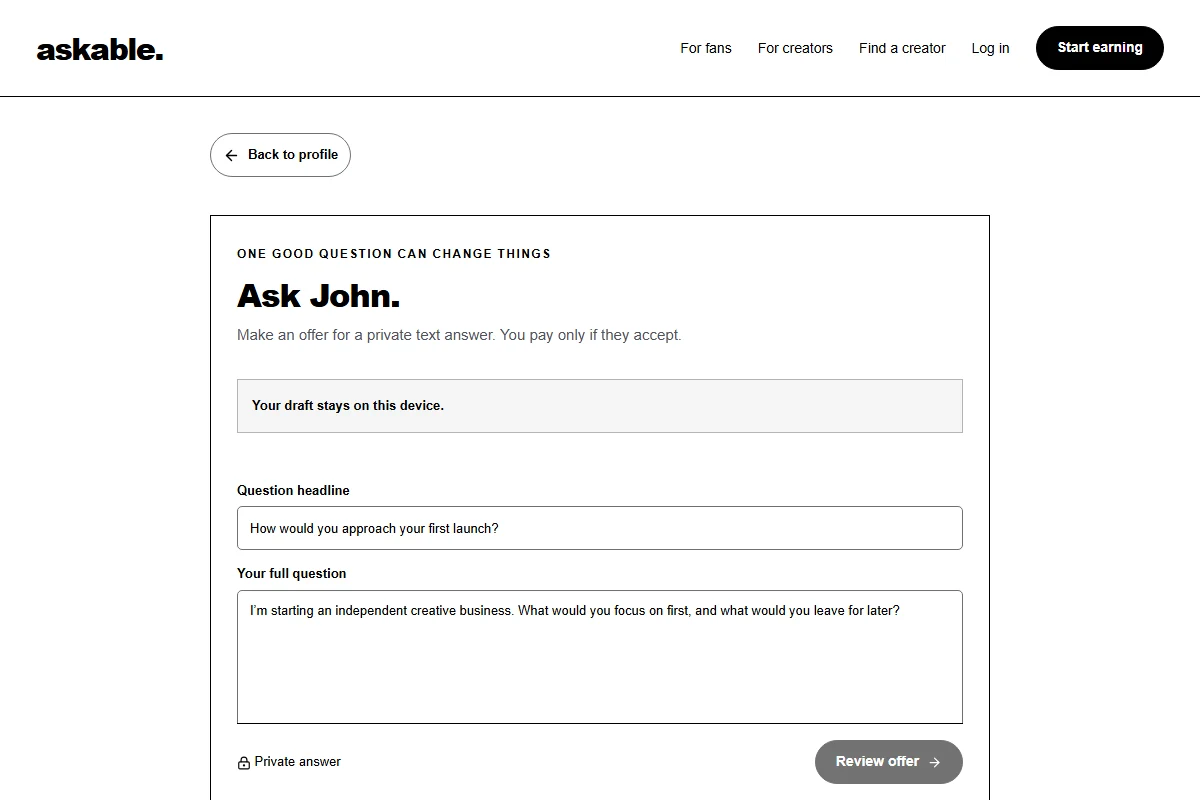
Task: Click the 'ONE GOOD QUESTION CAN CHANGE THINGS' tagline
Action: (394, 254)
